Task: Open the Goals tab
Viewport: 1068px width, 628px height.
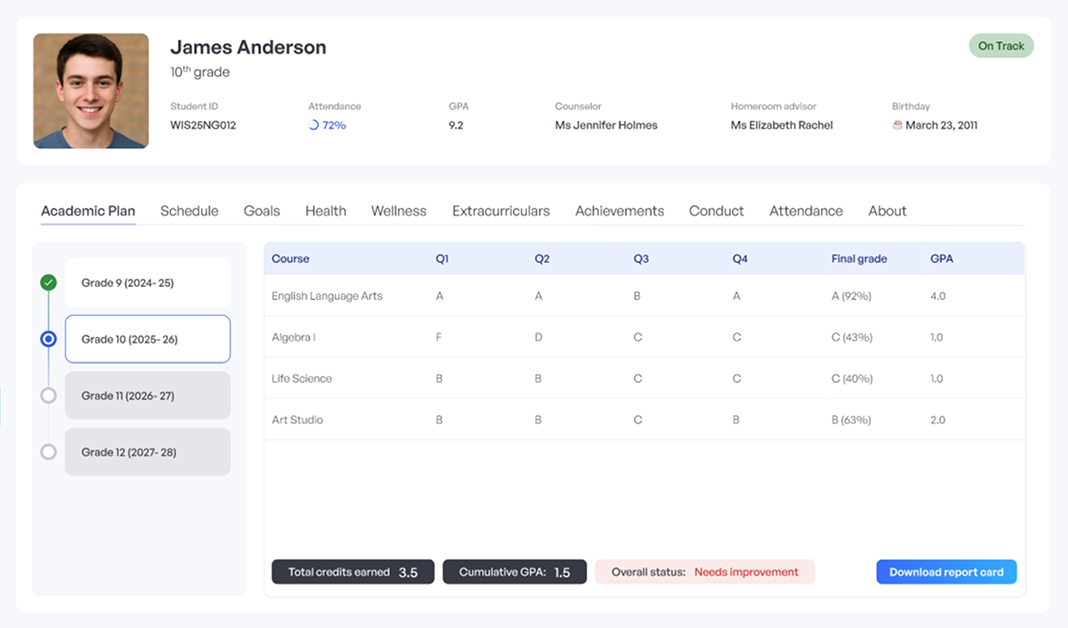Action: coord(262,211)
